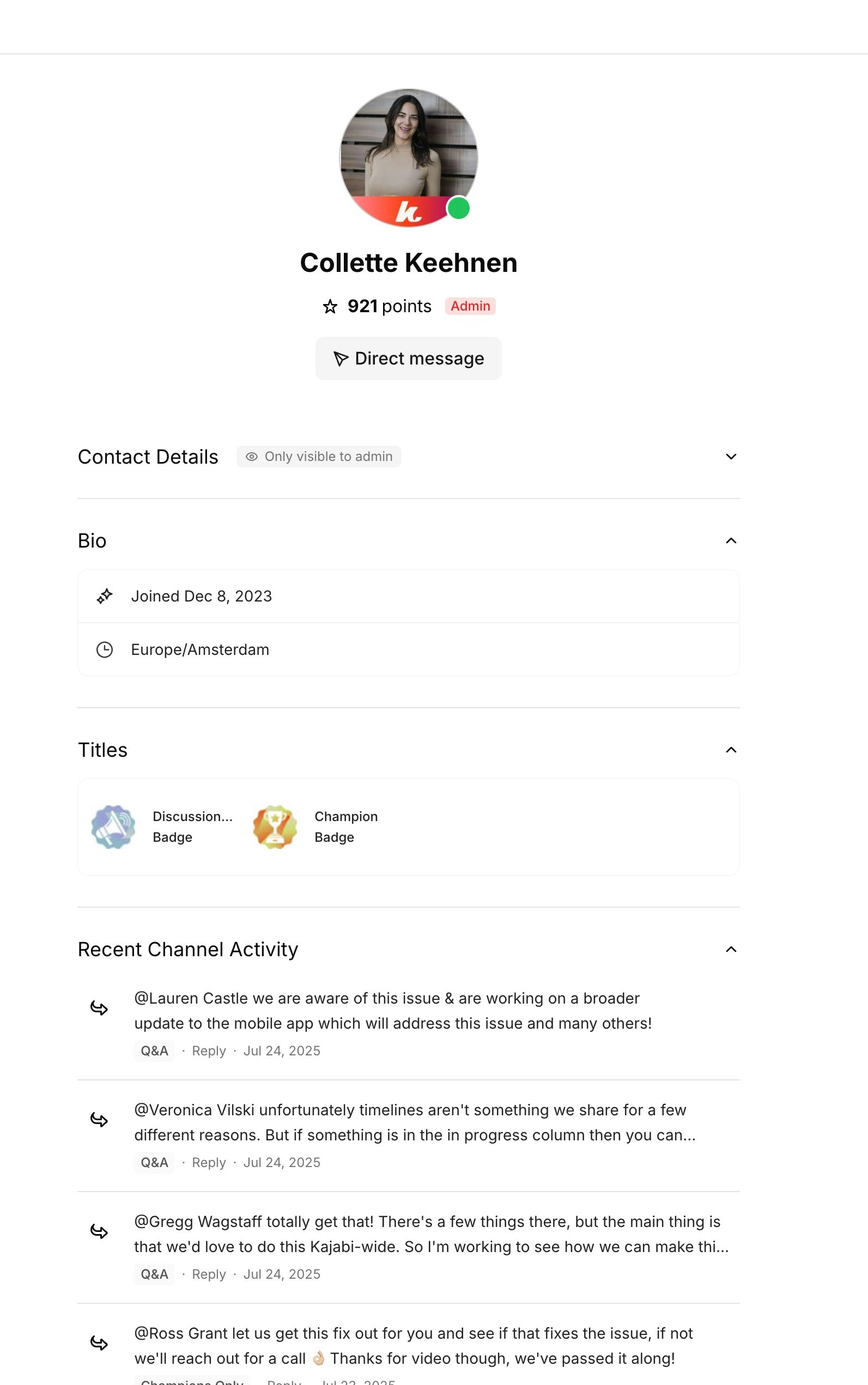
Task: Select the Champion trophy badge
Action: 275,827
